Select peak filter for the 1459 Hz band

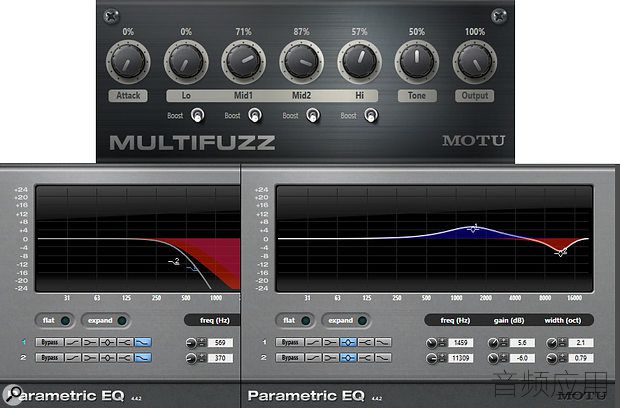(348, 342)
